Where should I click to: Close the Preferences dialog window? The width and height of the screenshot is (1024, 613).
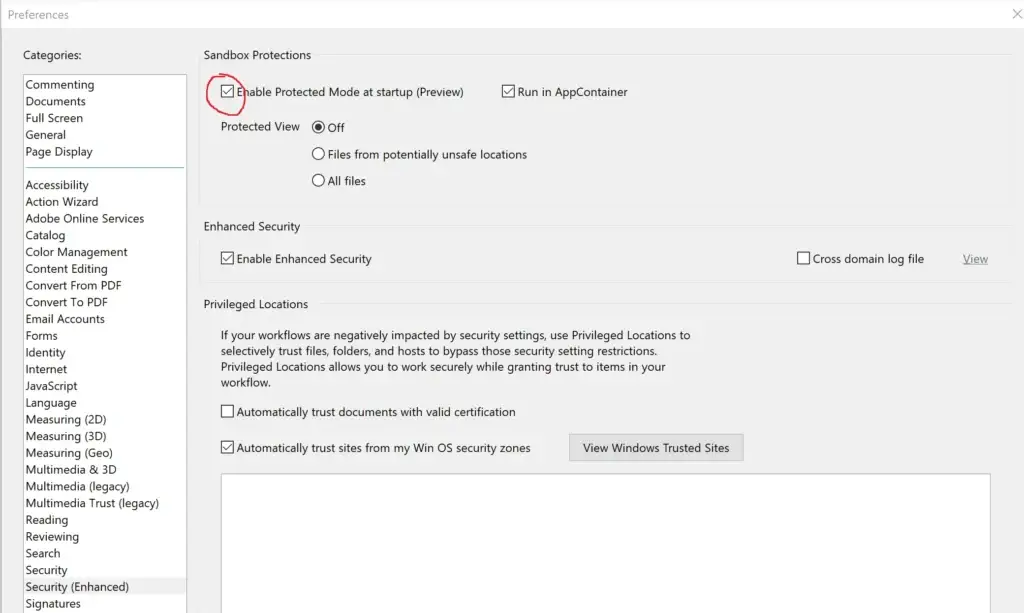[x=1017, y=14]
